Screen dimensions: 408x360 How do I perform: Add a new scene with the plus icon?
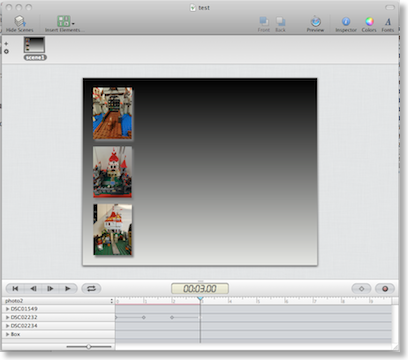[x=6, y=44]
